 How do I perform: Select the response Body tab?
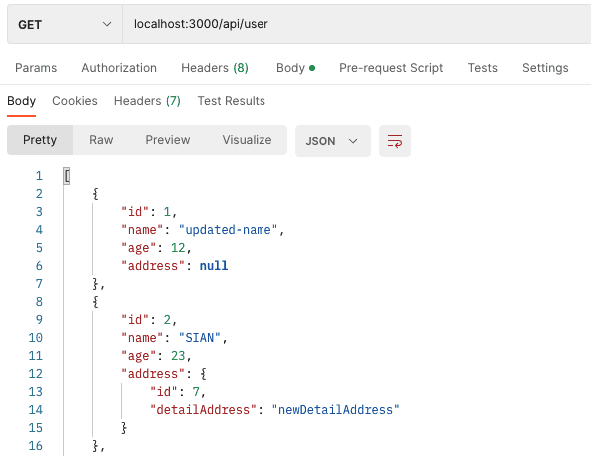point(21,101)
